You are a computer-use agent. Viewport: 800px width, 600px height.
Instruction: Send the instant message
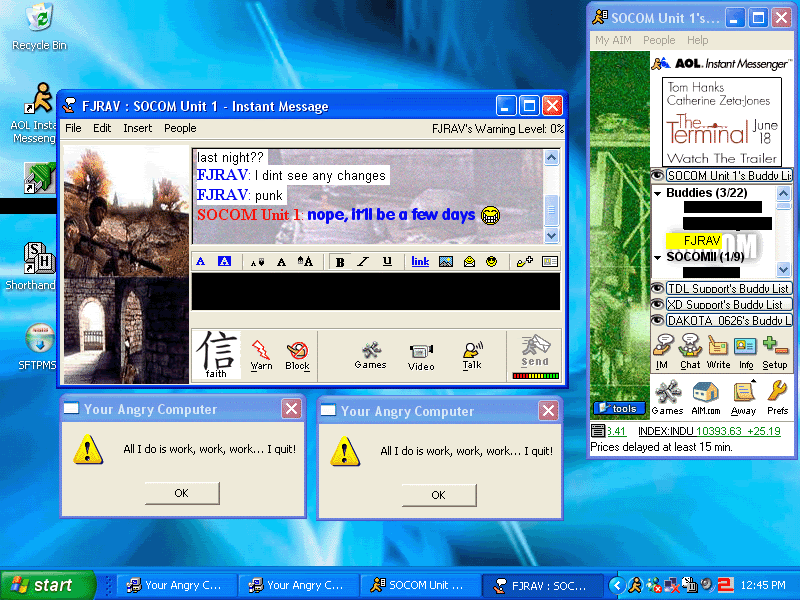pyautogui.click(x=535, y=351)
